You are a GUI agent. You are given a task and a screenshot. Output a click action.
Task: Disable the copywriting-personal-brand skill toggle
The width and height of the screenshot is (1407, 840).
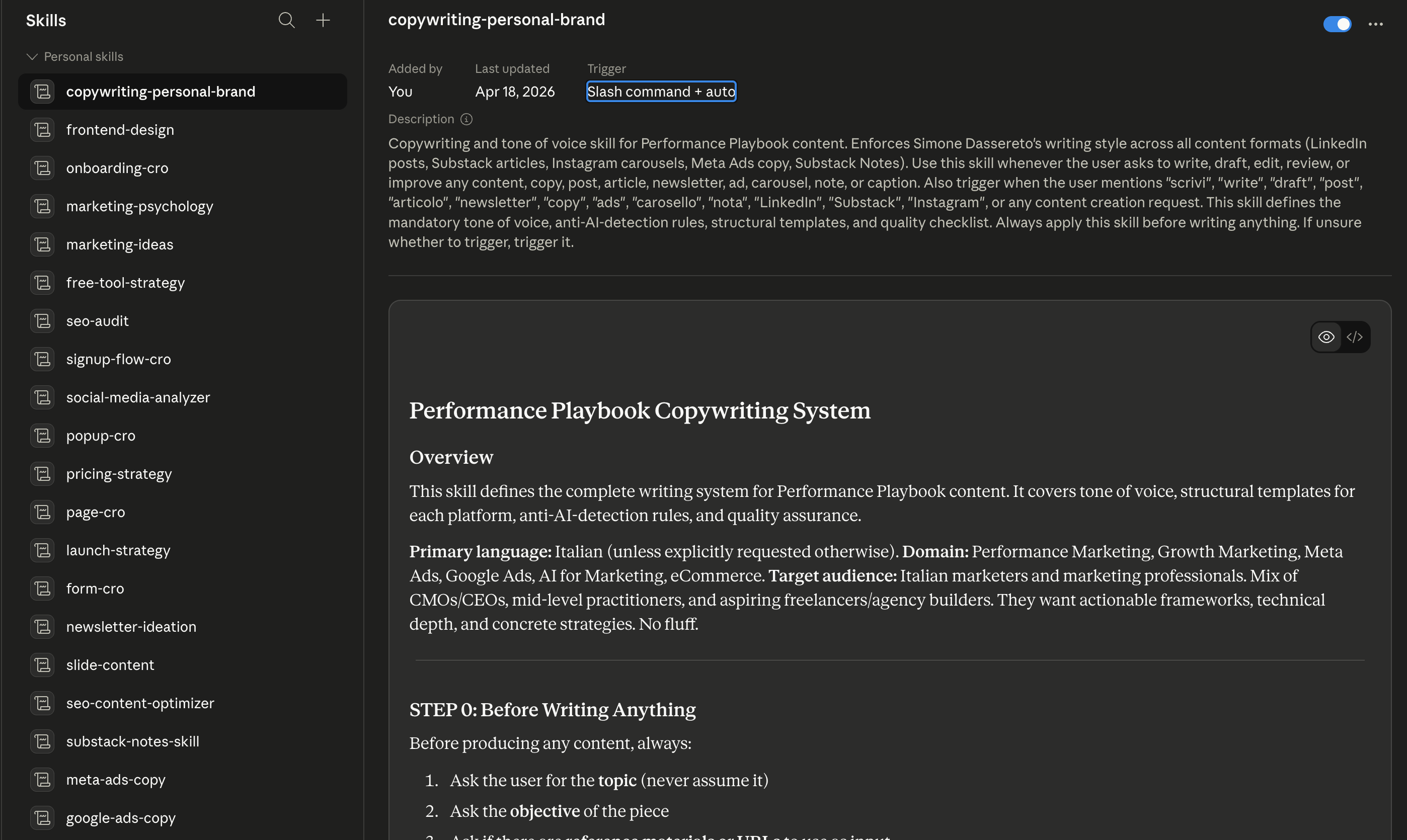pyautogui.click(x=1337, y=24)
